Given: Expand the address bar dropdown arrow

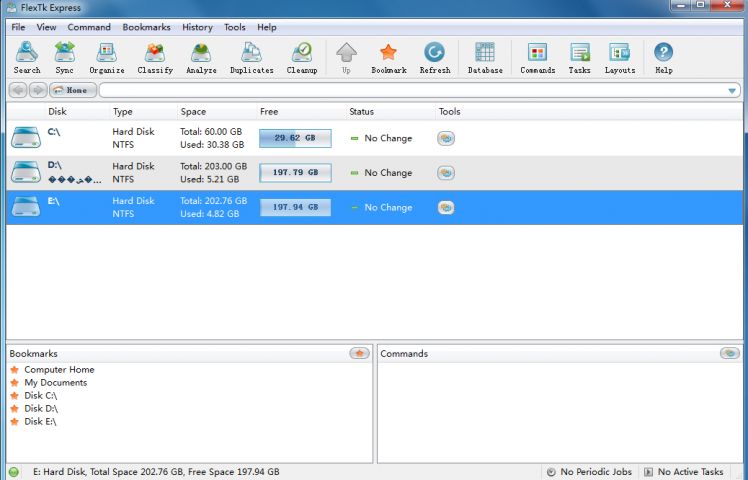Looking at the screenshot, I should [x=732, y=91].
